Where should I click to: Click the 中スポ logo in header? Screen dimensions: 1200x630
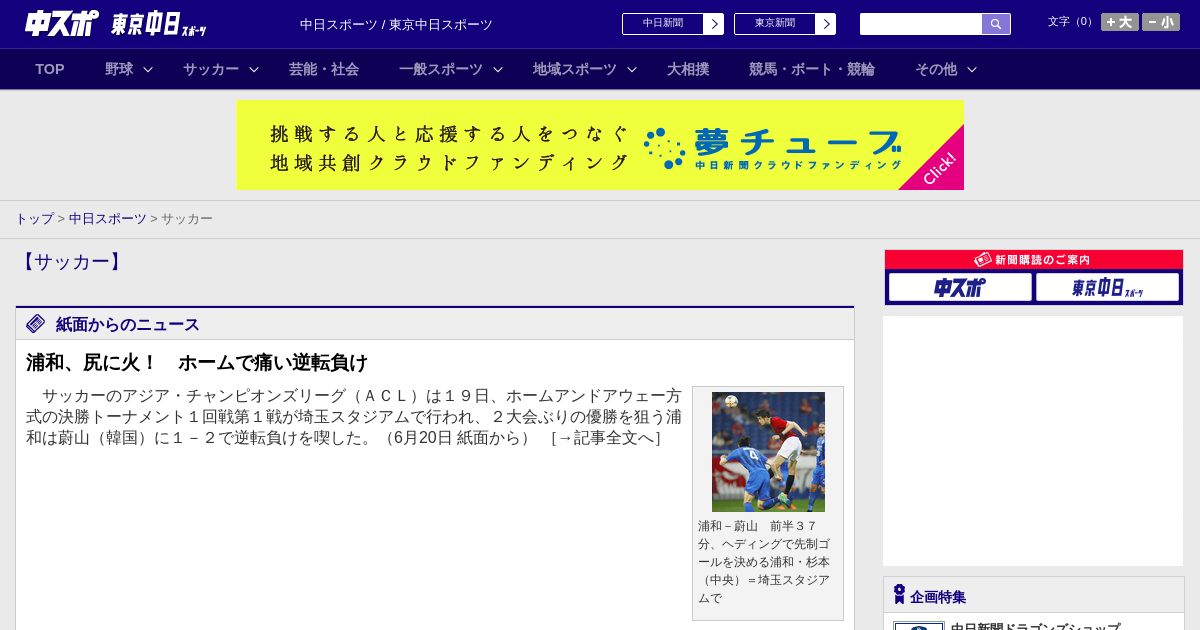(61, 23)
